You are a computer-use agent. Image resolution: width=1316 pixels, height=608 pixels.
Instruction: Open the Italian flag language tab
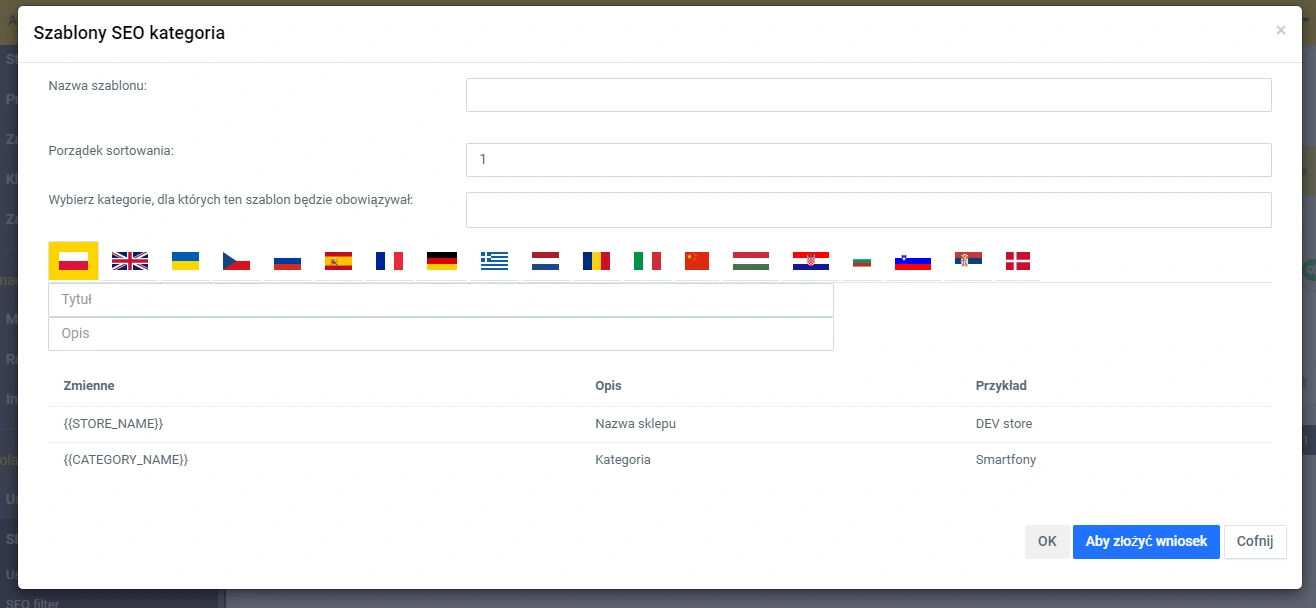pos(647,261)
